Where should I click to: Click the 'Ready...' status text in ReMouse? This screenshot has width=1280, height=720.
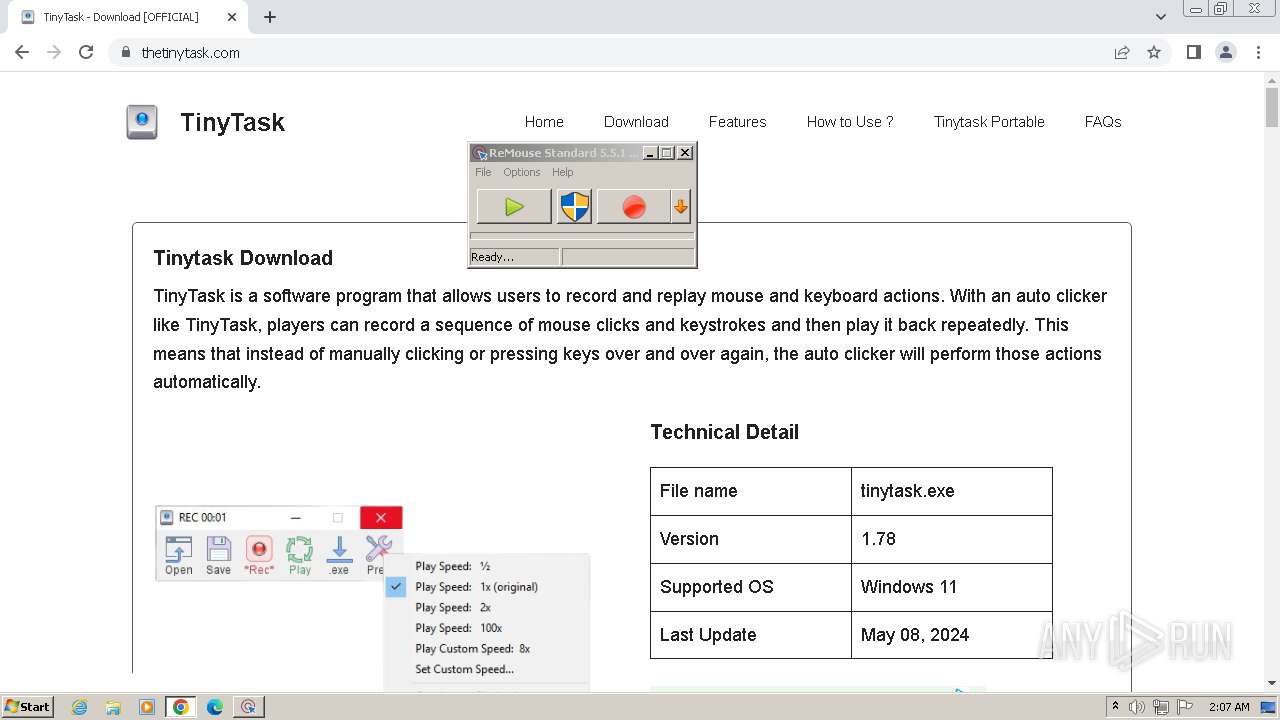[492, 257]
